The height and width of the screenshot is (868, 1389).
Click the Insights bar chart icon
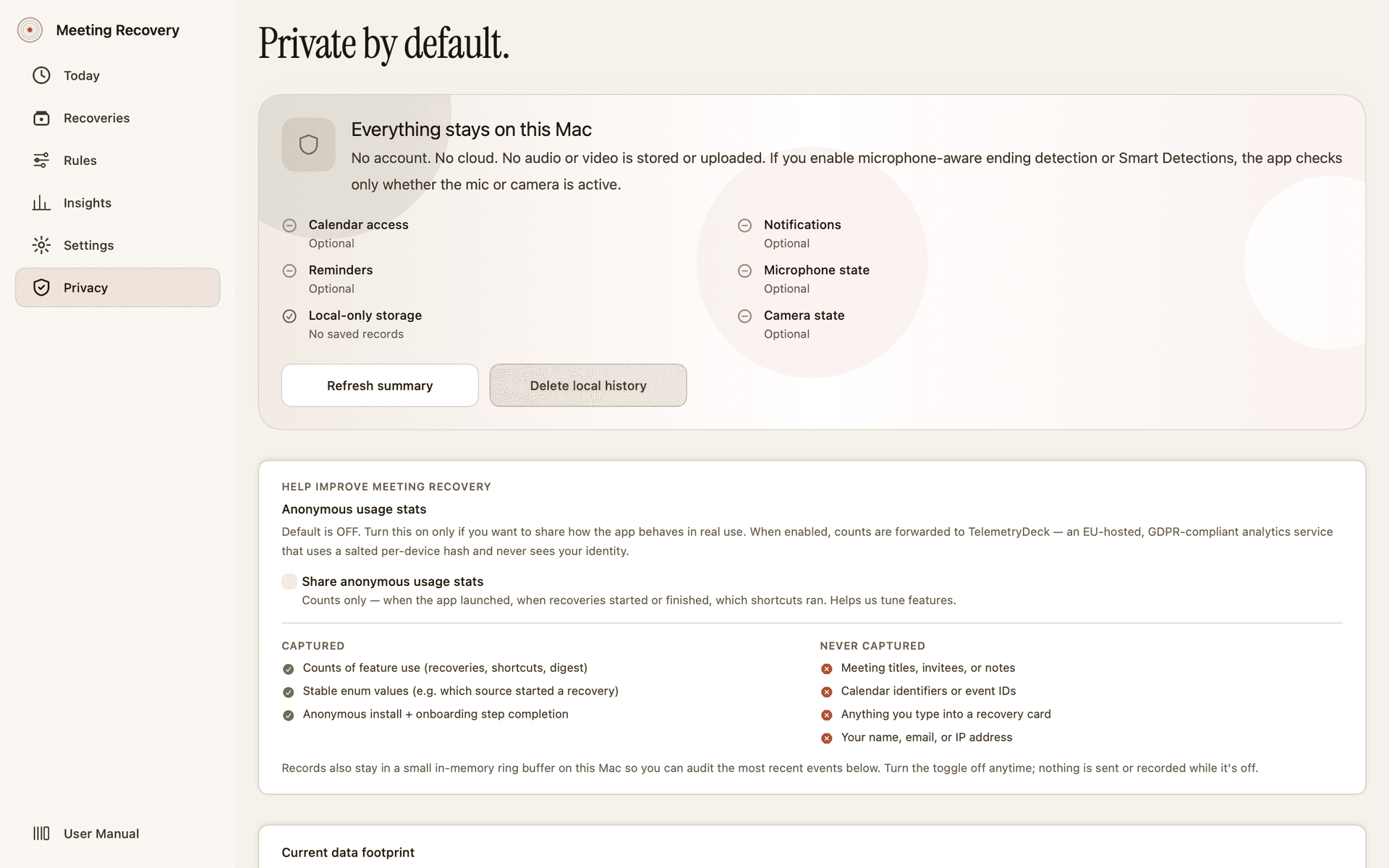(x=41, y=203)
